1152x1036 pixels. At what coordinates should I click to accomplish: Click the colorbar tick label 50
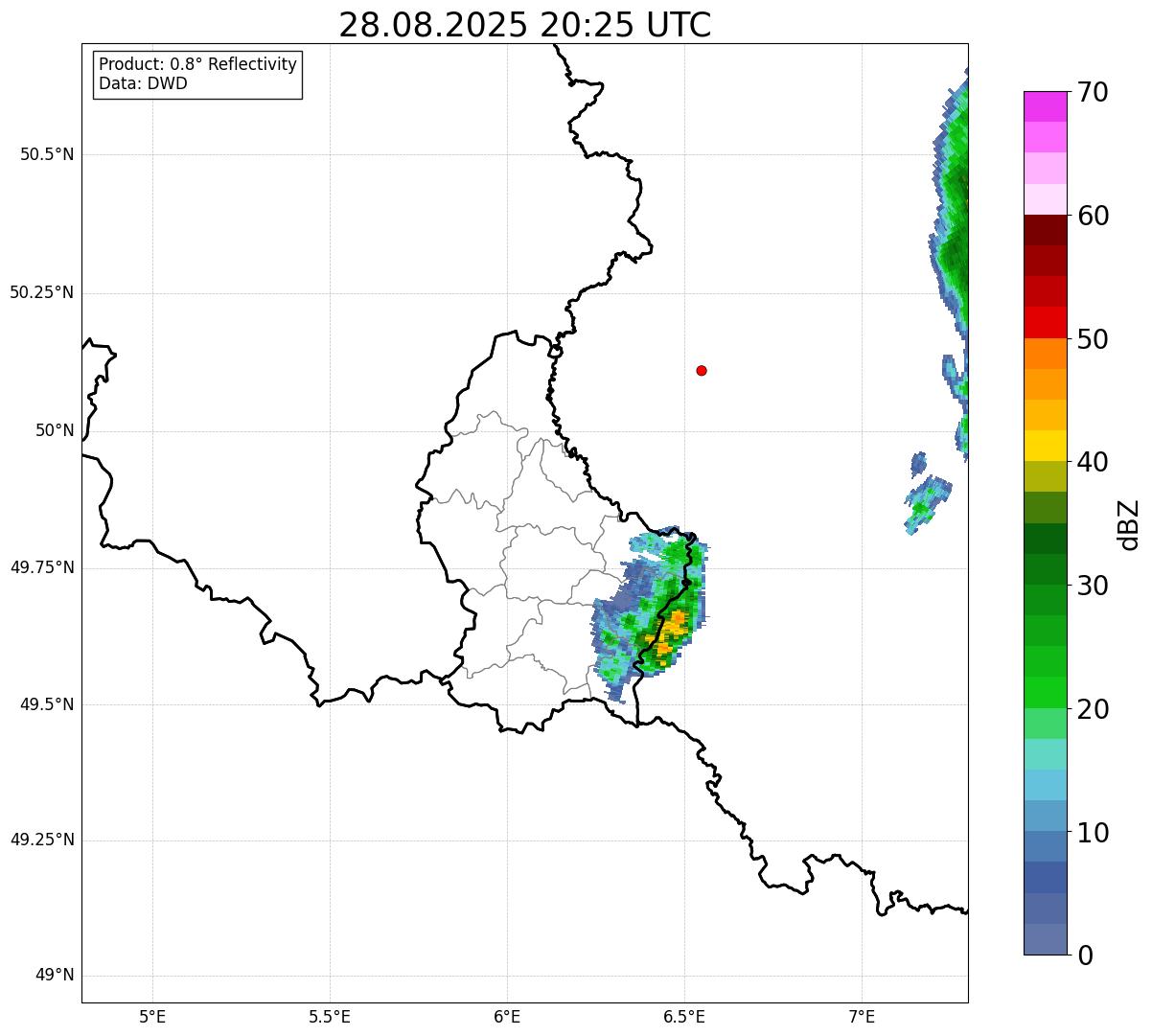click(x=1093, y=339)
